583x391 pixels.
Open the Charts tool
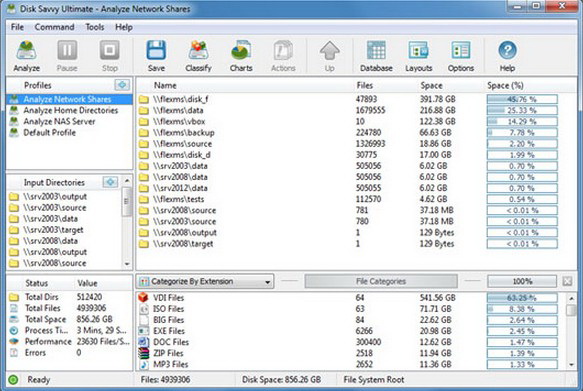pyautogui.click(x=241, y=56)
